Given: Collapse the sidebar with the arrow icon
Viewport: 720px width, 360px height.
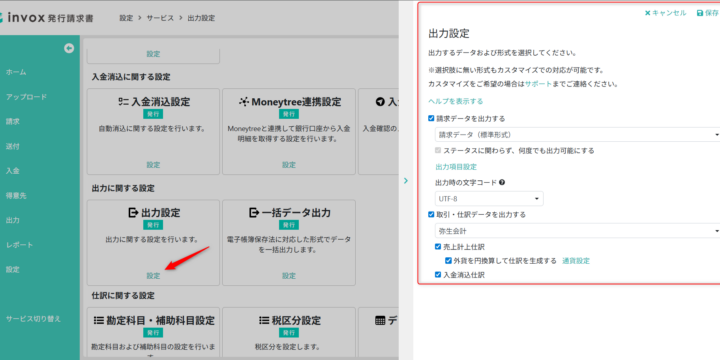Looking at the screenshot, I should pyautogui.click(x=69, y=48).
